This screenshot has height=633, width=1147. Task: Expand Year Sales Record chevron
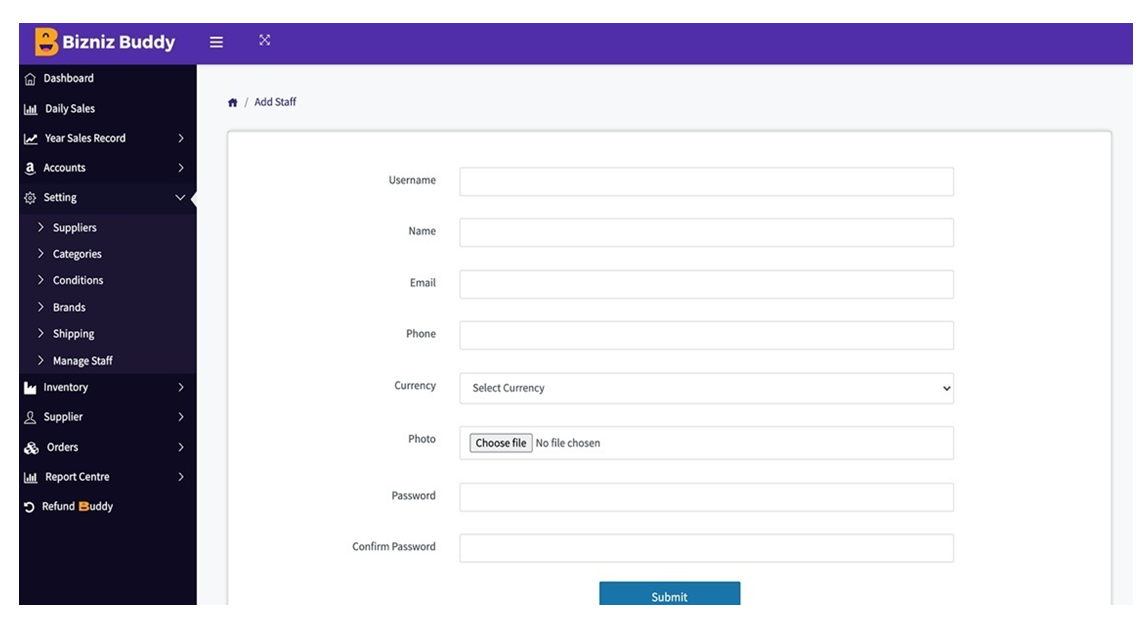pos(181,138)
